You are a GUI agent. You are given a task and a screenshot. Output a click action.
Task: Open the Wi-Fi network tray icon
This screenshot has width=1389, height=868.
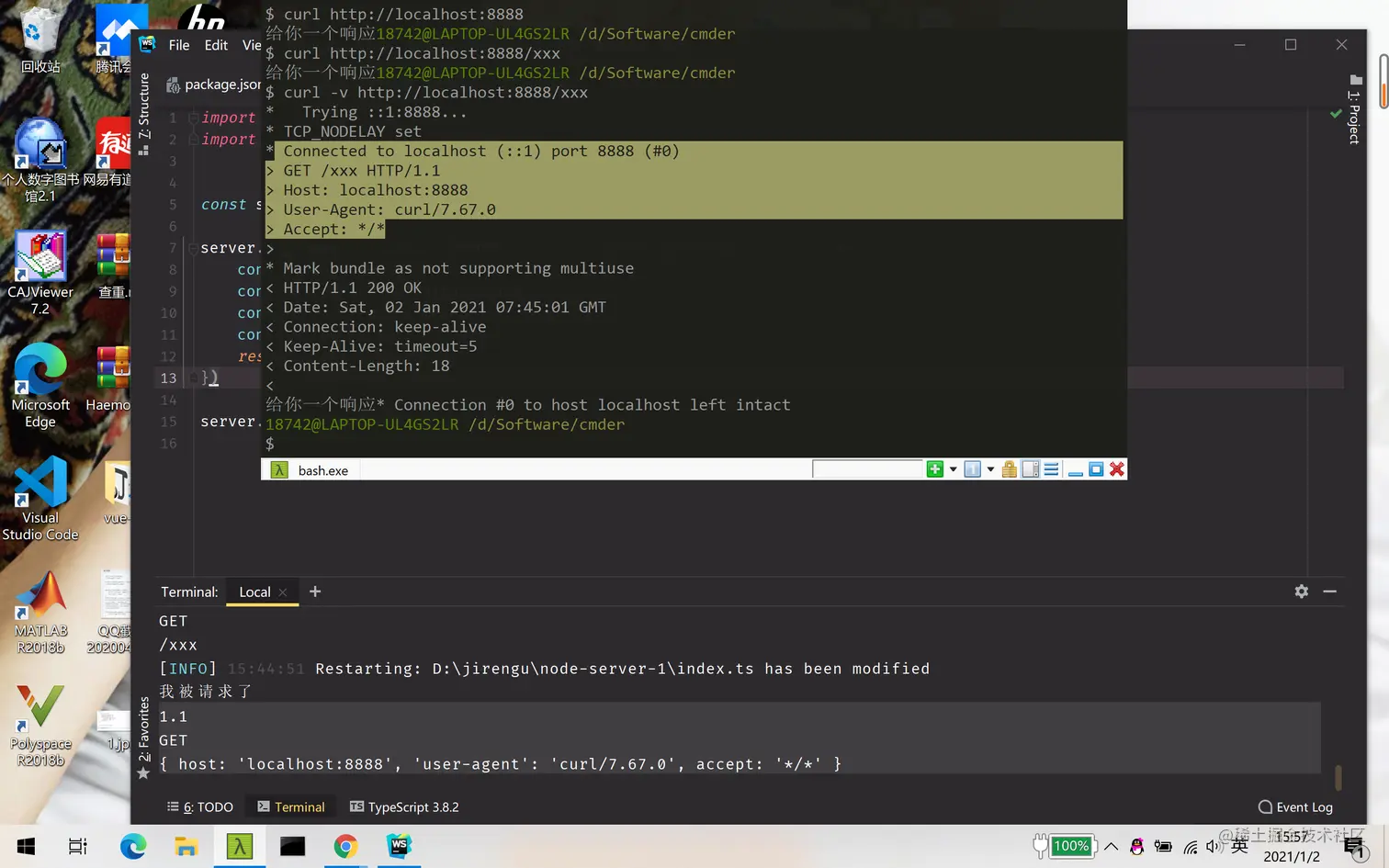coord(1191,847)
